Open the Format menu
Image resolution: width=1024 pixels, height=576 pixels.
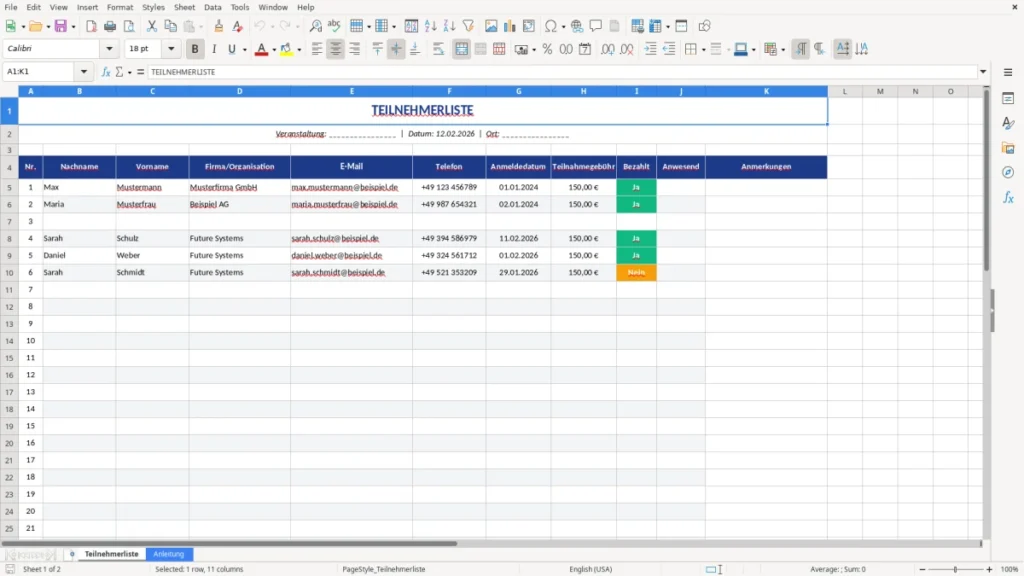pos(120,7)
